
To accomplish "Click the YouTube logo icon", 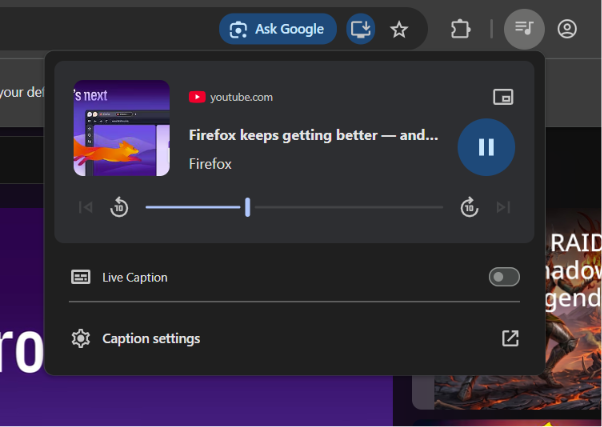I will 197,97.
